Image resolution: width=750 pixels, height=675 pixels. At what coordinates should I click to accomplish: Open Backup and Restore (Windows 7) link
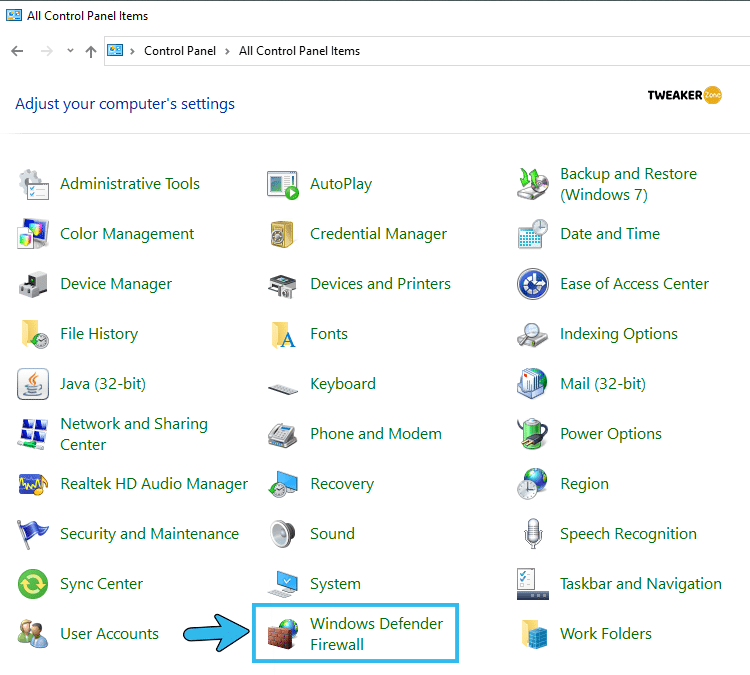629,184
